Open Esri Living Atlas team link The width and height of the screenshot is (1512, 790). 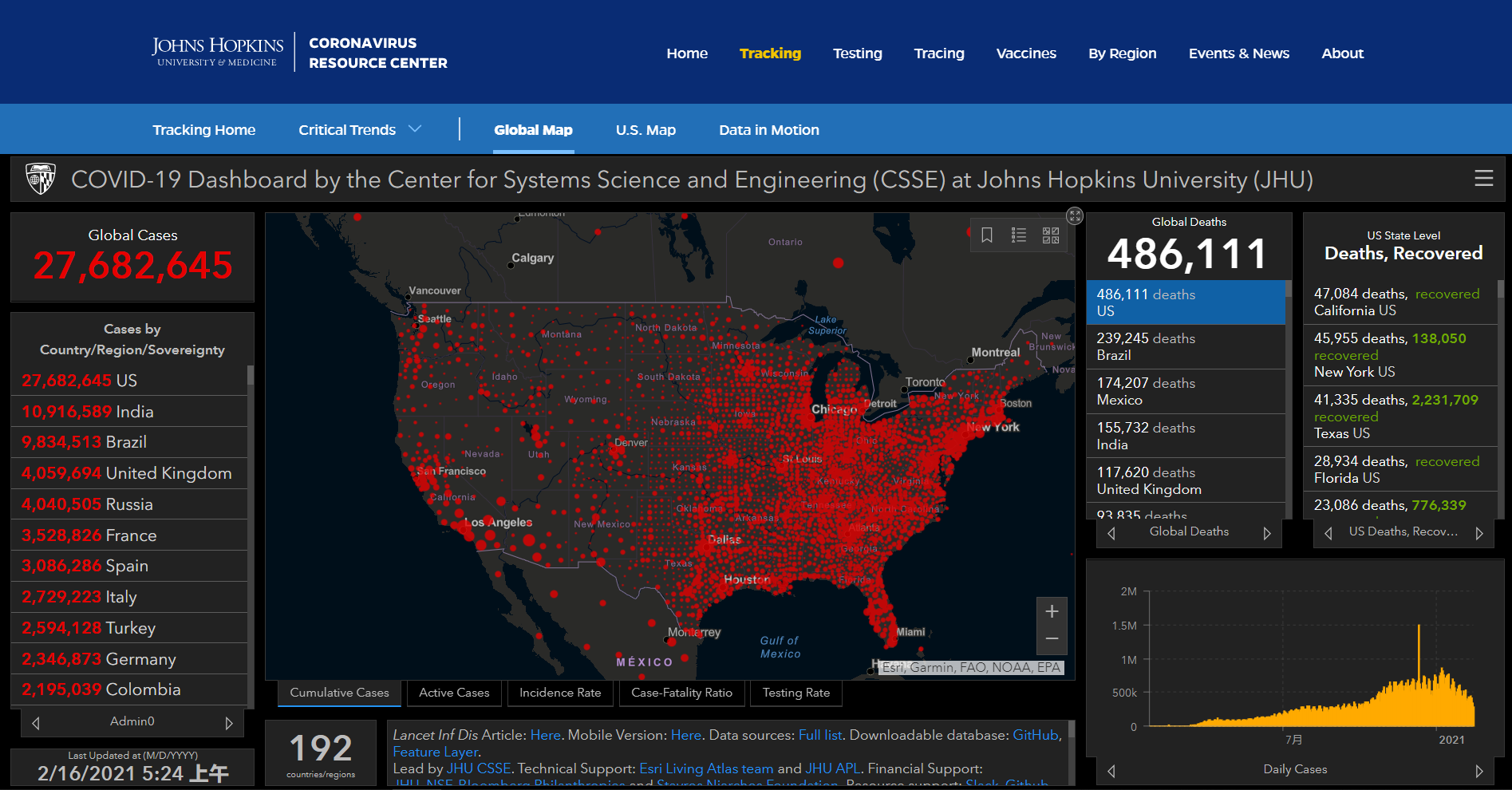[706, 768]
